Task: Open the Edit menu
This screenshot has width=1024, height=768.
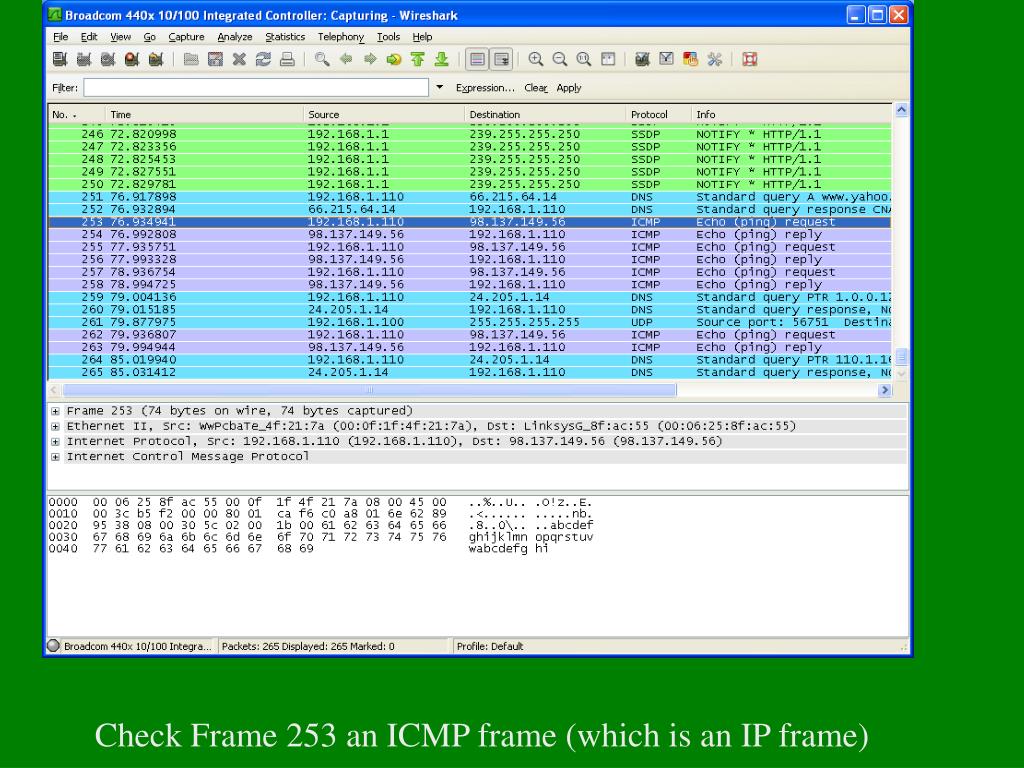Action: 89,37
